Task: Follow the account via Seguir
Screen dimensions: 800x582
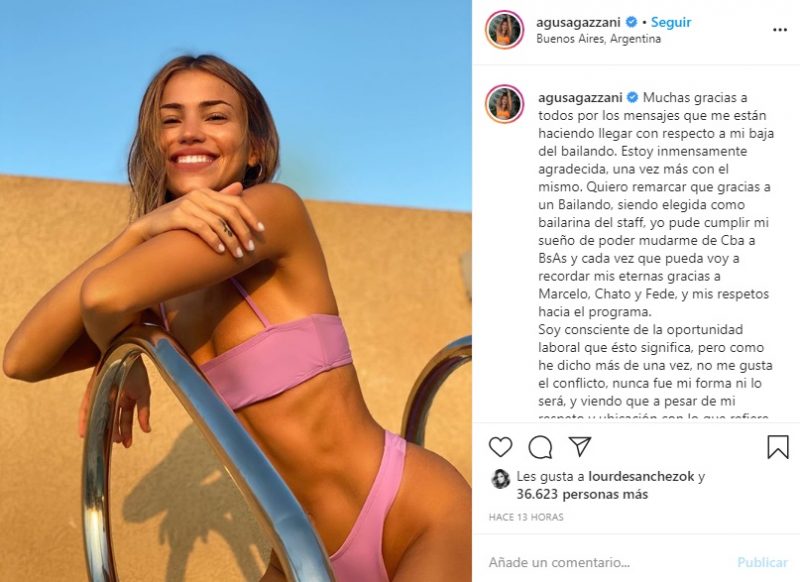Action: 671,22
